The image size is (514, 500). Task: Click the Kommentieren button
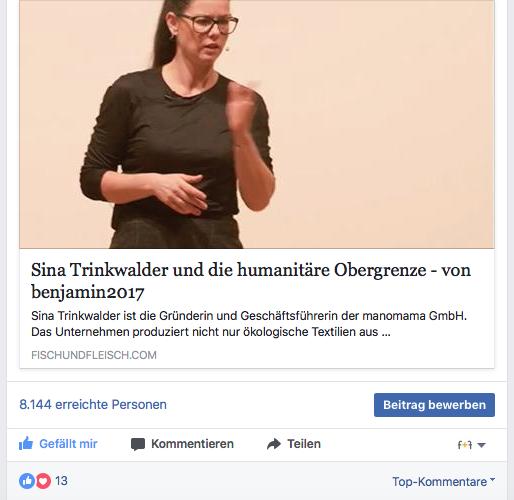click(x=182, y=444)
